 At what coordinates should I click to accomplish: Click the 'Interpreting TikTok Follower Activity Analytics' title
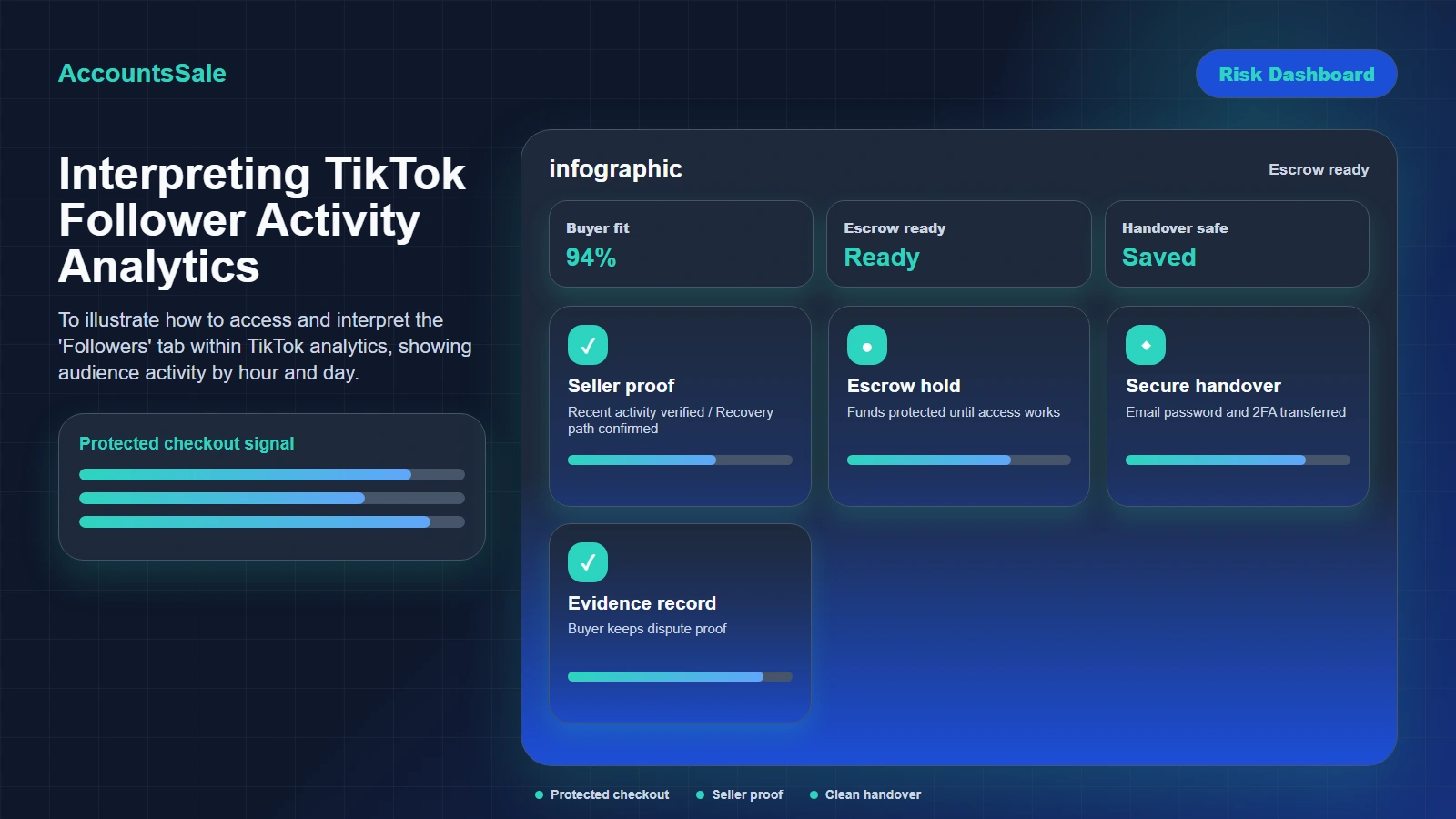(x=262, y=220)
